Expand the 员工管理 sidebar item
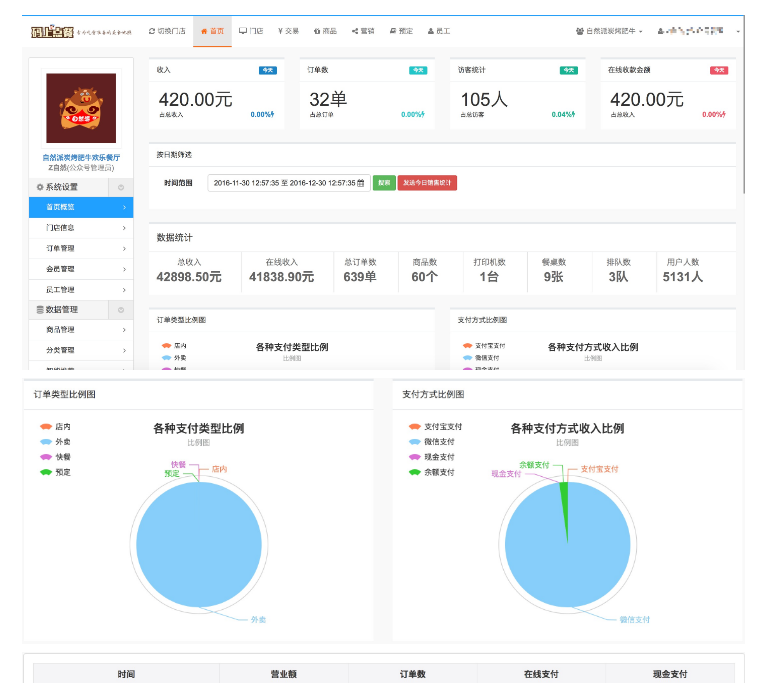765x683 pixels. click(x=81, y=290)
